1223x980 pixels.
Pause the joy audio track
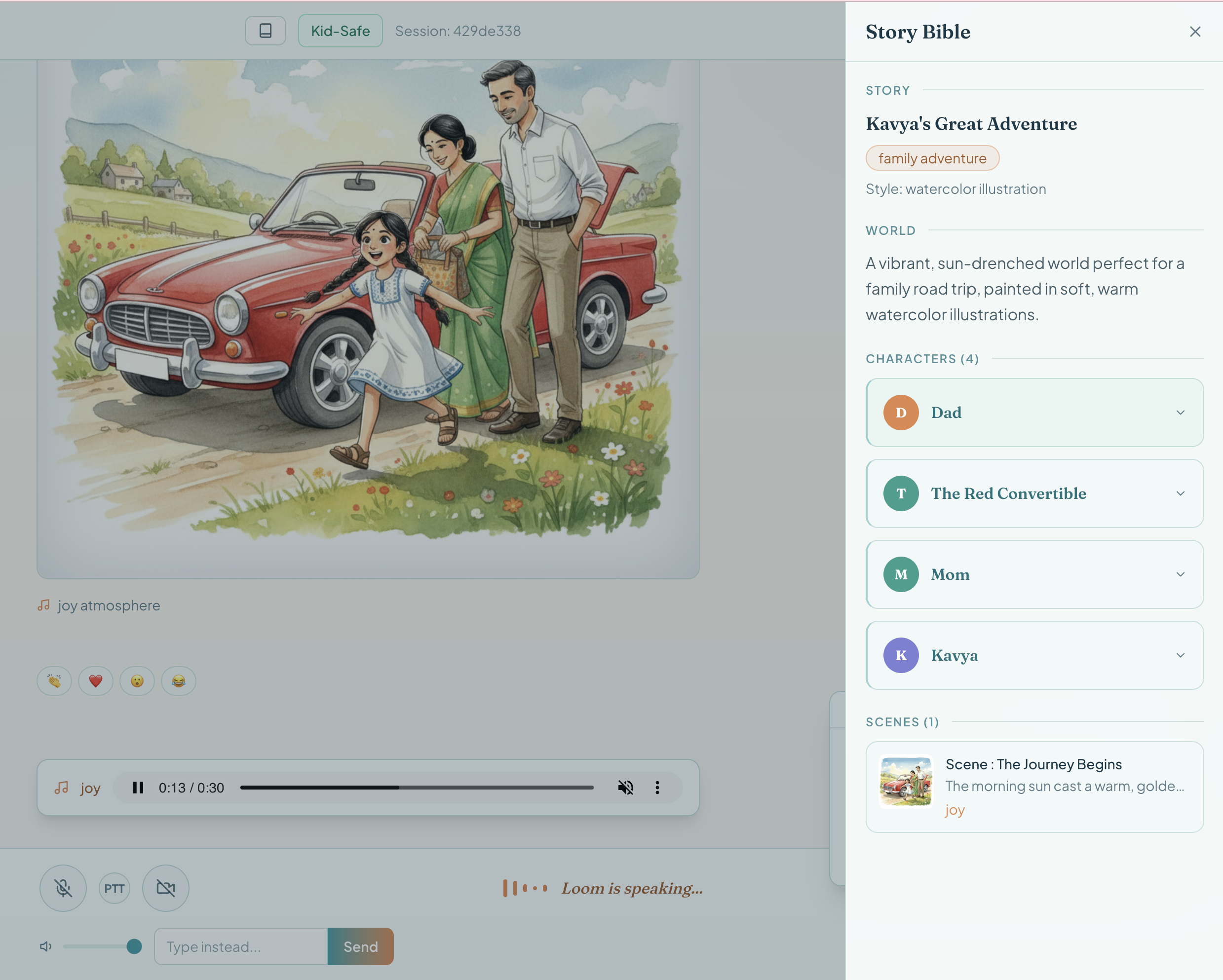(138, 787)
